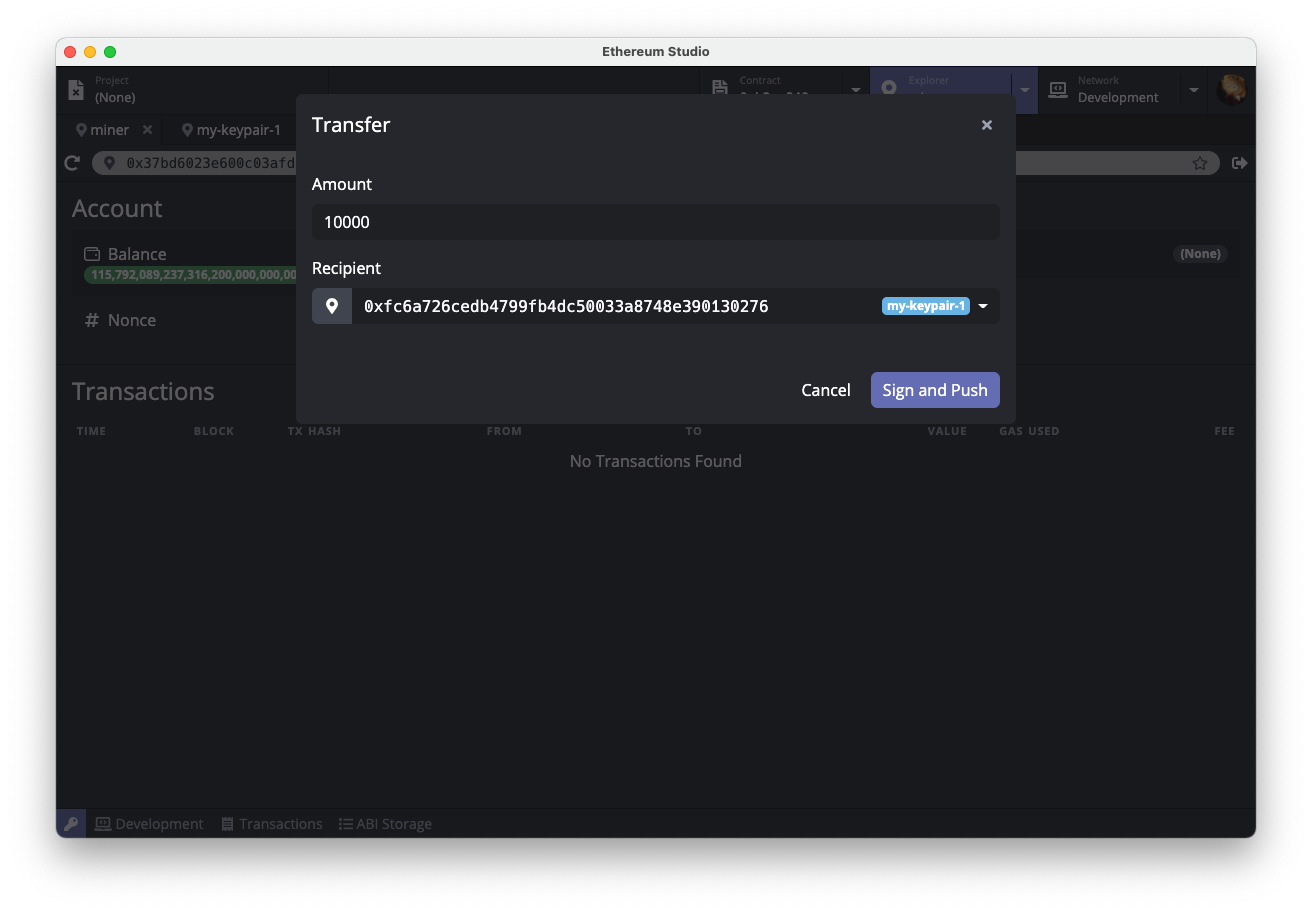The width and height of the screenshot is (1312, 912).
Task: Click the TIME column header
Action: tap(91, 431)
